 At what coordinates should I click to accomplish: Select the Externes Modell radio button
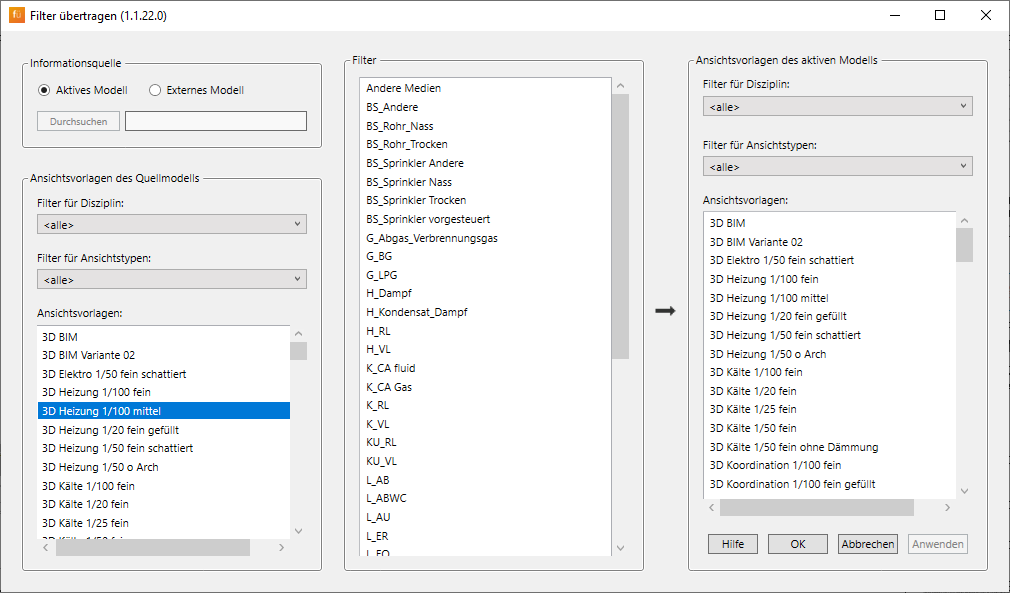click(155, 90)
